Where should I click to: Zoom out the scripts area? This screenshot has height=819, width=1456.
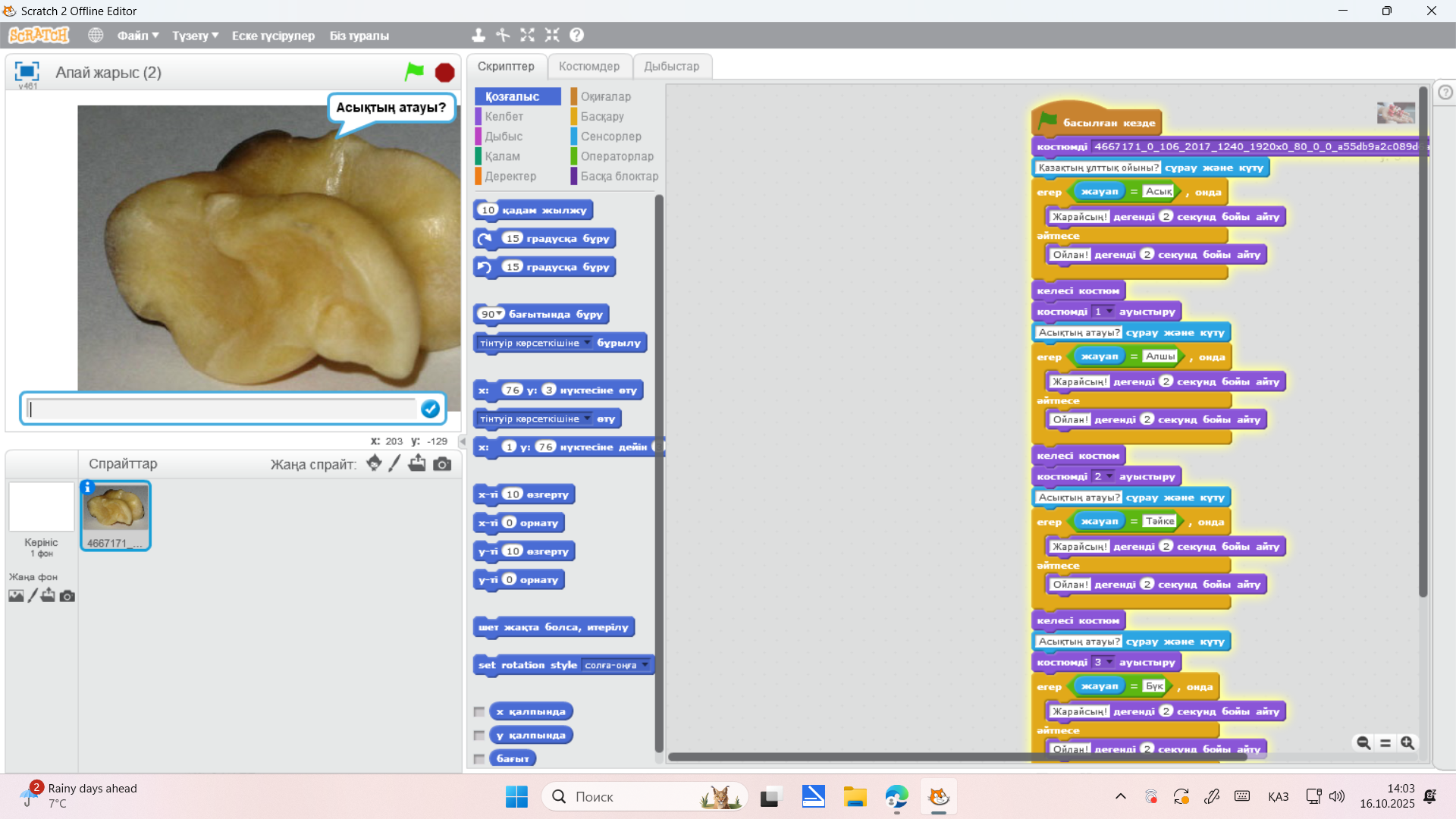click(x=1363, y=743)
